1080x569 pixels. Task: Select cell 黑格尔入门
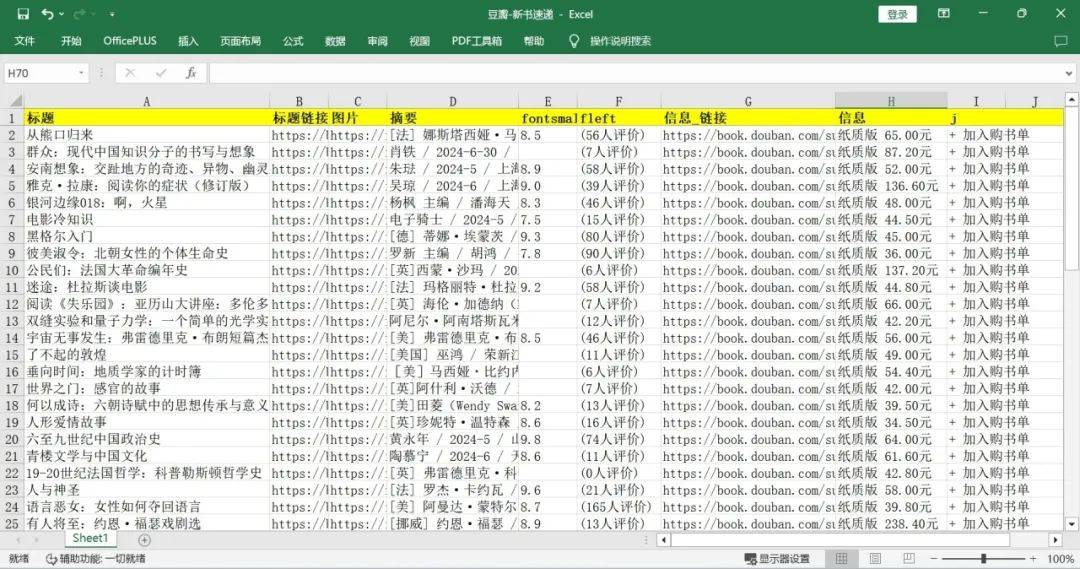pos(147,236)
